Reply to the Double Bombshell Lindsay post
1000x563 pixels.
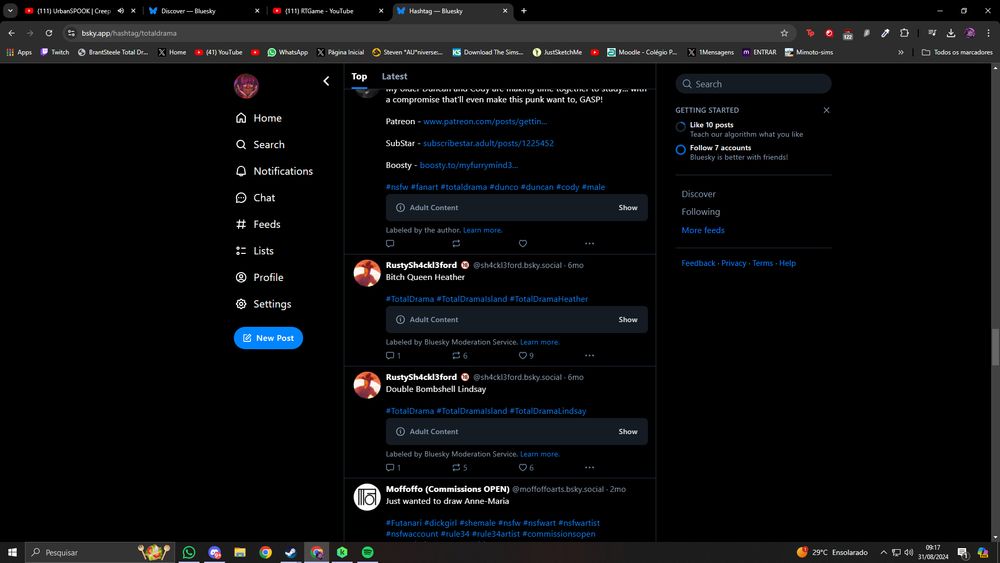[393, 468]
